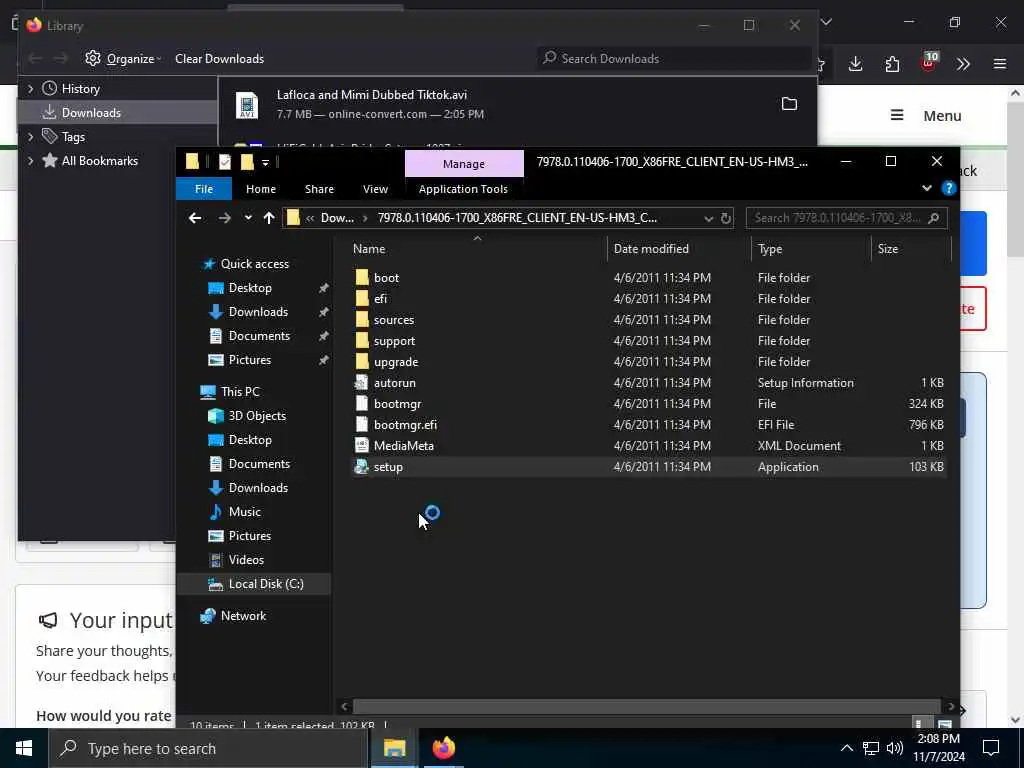Open Firefox from the taskbar
Screen dimensions: 1024x768
(443, 748)
